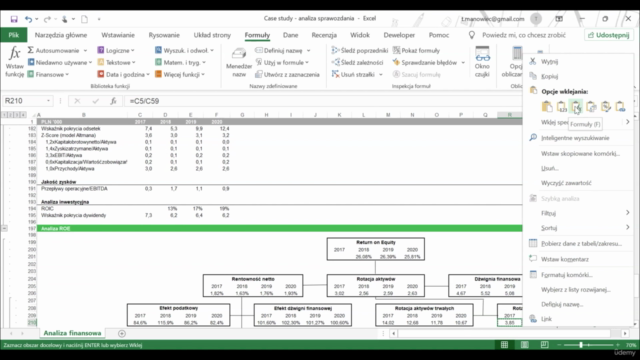
Task: Click Śledź poprzedniki
Action: [360, 51]
